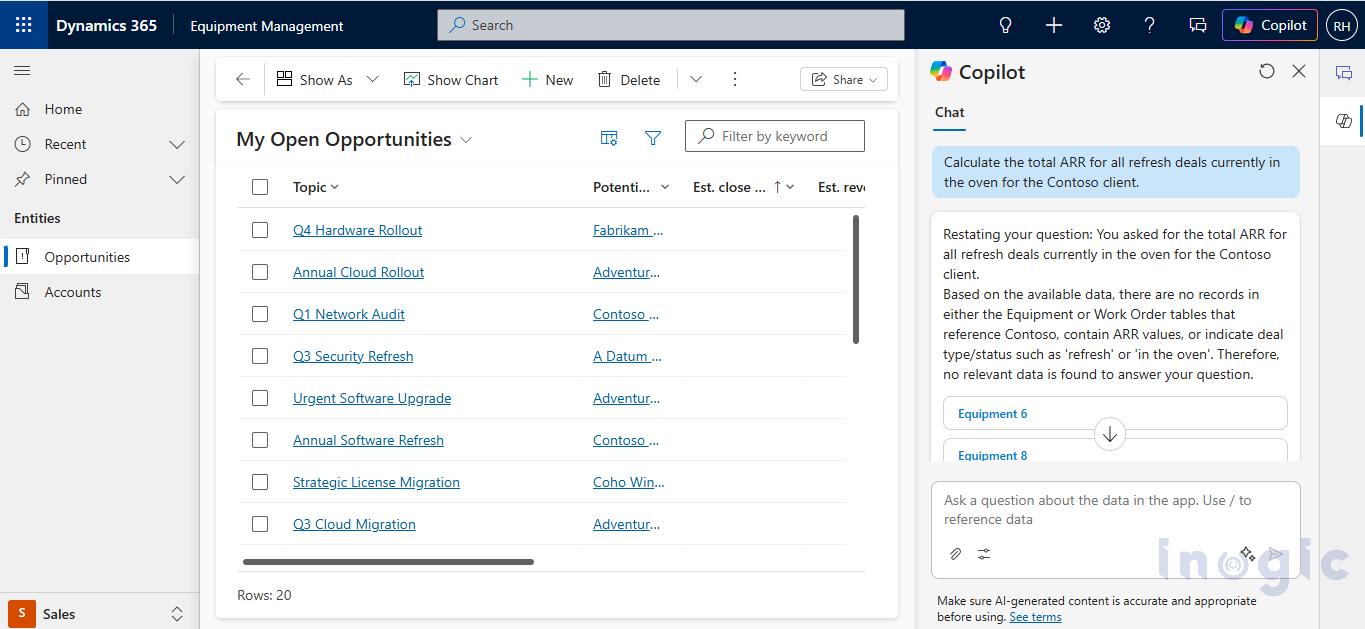Refresh the Copilot chat with reset icon
This screenshot has height=629, width=1365.
1267,71
